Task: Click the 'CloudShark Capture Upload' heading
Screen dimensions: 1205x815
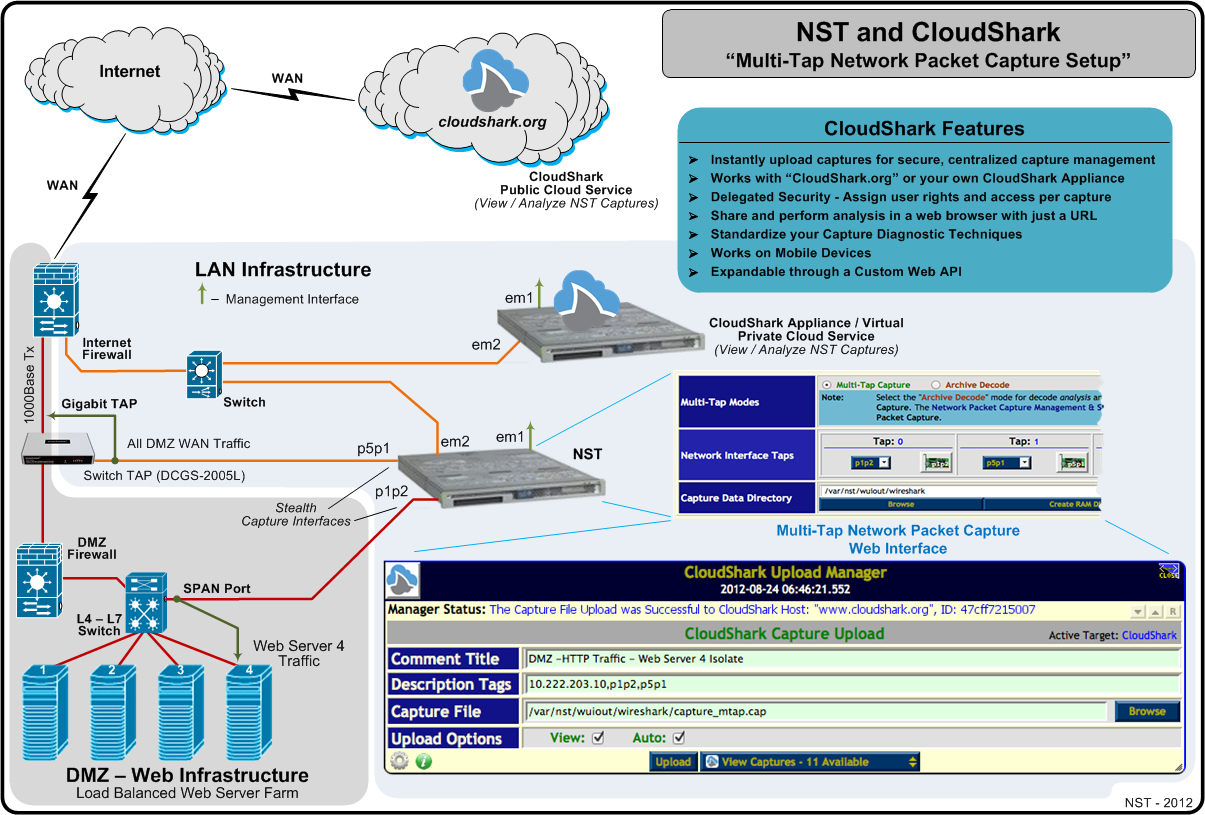Action: [784, 633]
